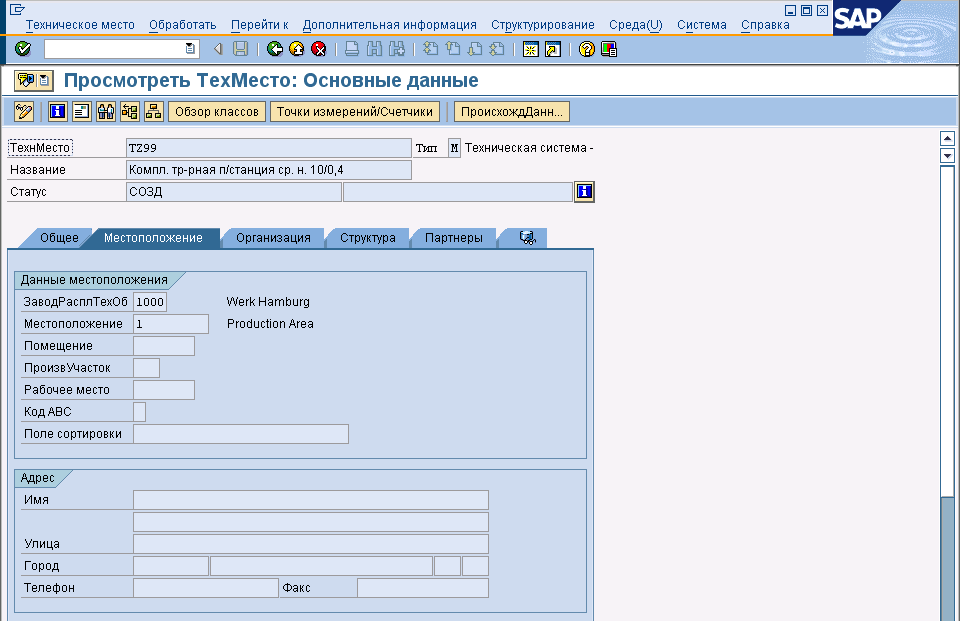Click the First Page icon
This screenshot has width=960, height=621.
(x=431, y=49)
